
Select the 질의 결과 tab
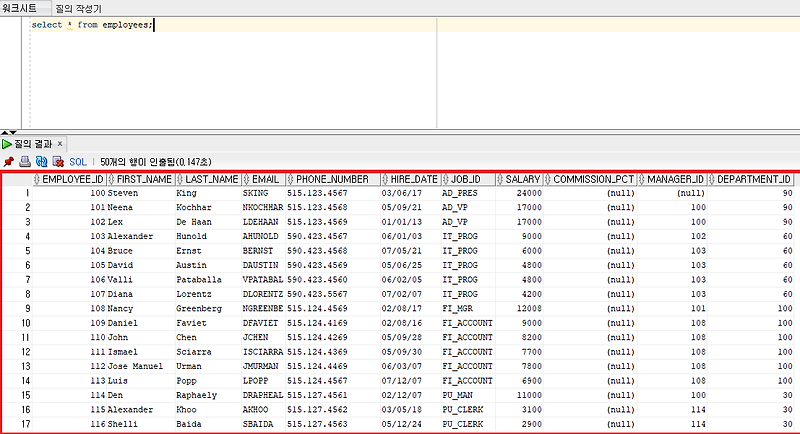click(33, 144)
